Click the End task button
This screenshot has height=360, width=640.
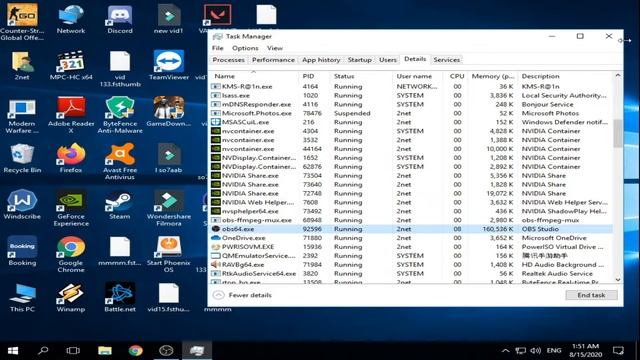click(x=591, y=295)
